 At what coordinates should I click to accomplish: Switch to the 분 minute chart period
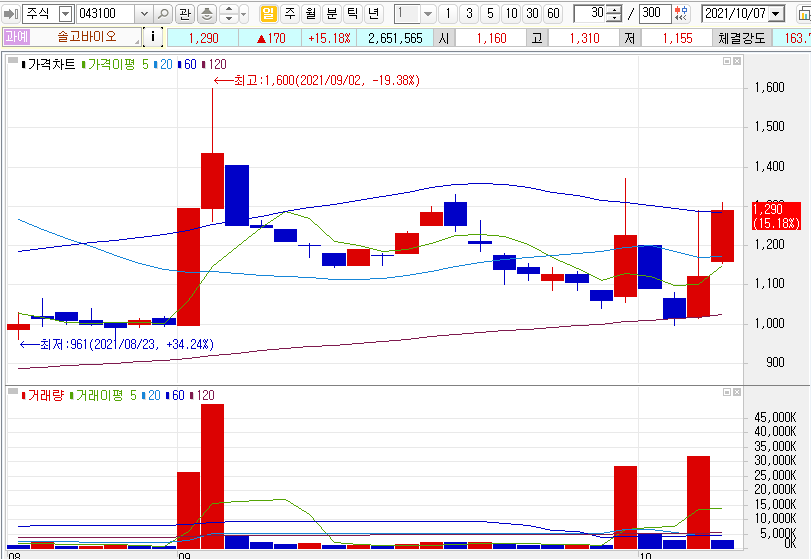click(x=332, y=13)
